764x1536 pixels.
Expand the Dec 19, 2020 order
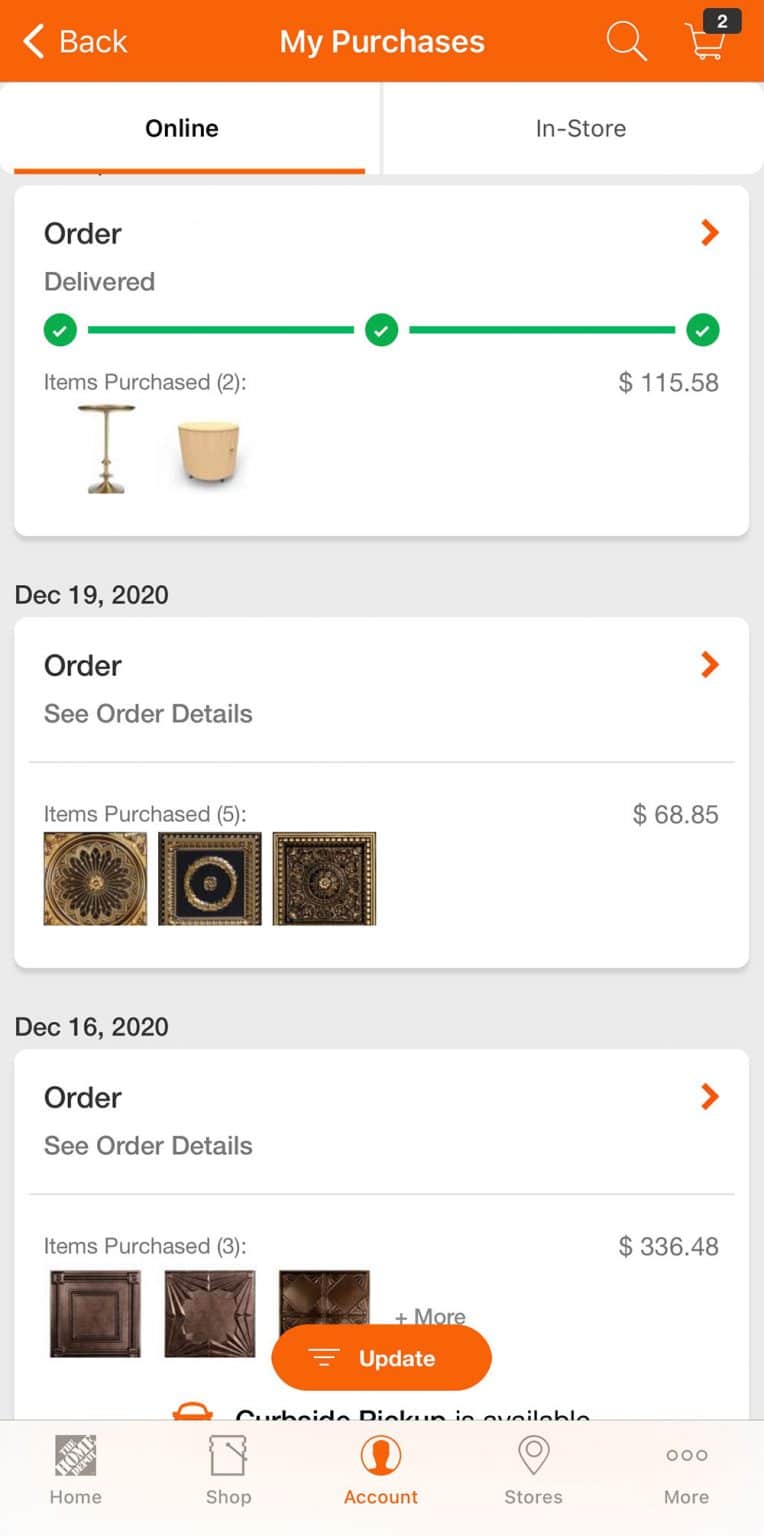click(709, 665)
